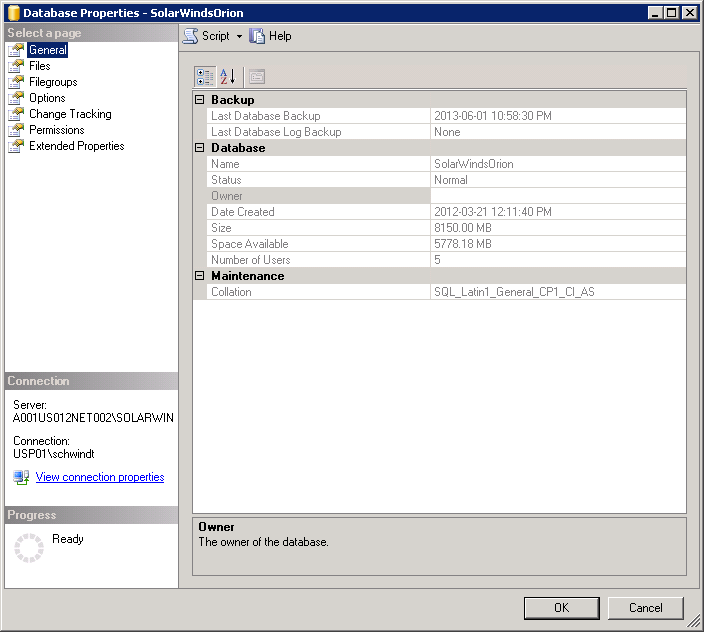Click the Script scroll icon
Screen dimensions: 704x632
(190, 36)
